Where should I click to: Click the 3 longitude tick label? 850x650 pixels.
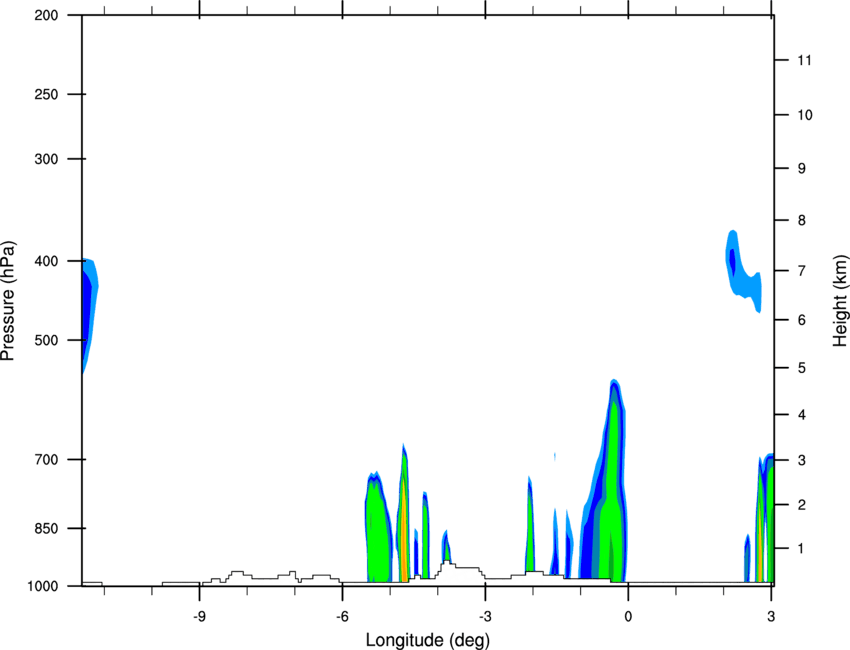pyautogui.click(x=771, y=616)
